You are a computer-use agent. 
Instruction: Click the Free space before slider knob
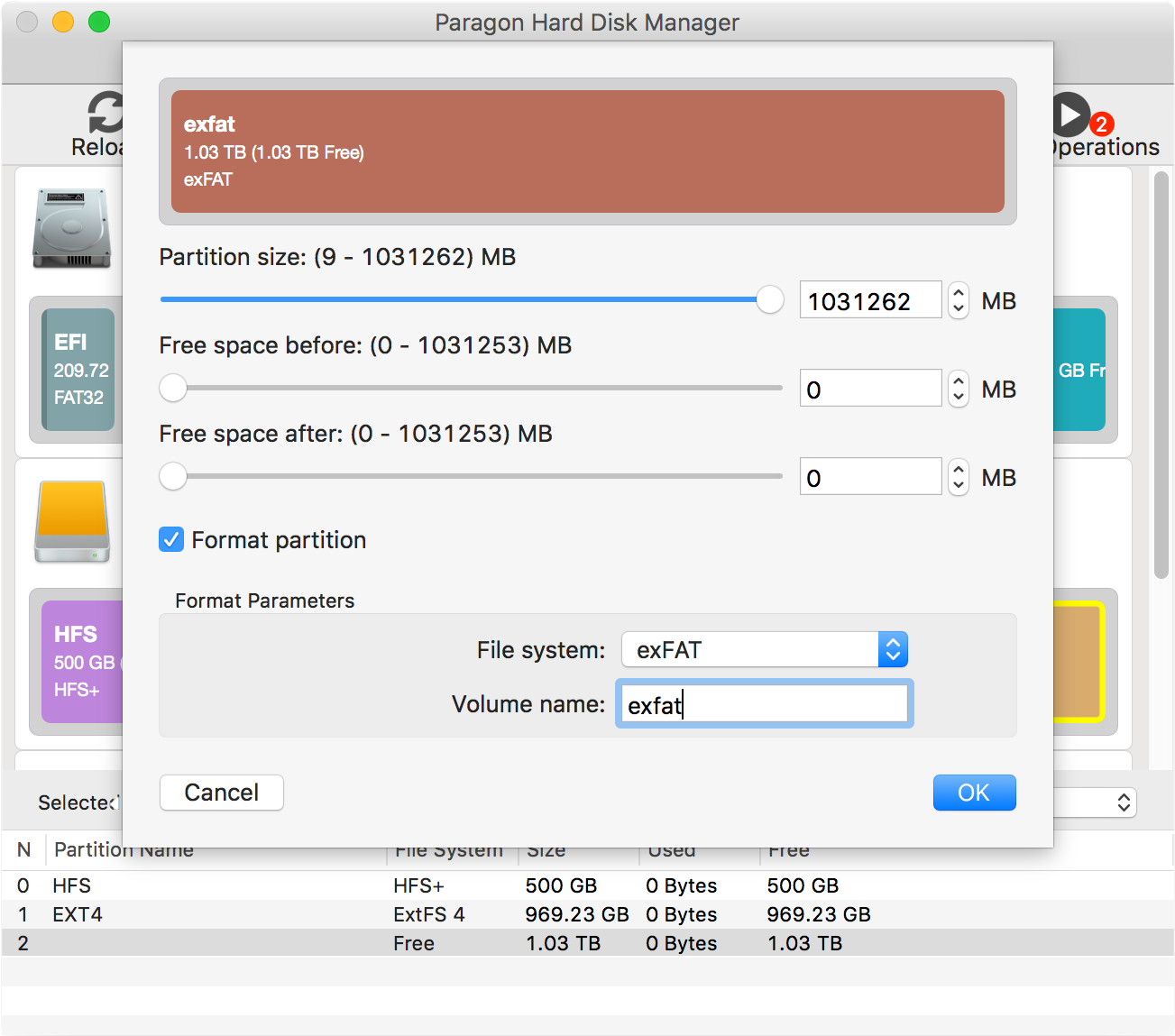(x=173, y=389)
